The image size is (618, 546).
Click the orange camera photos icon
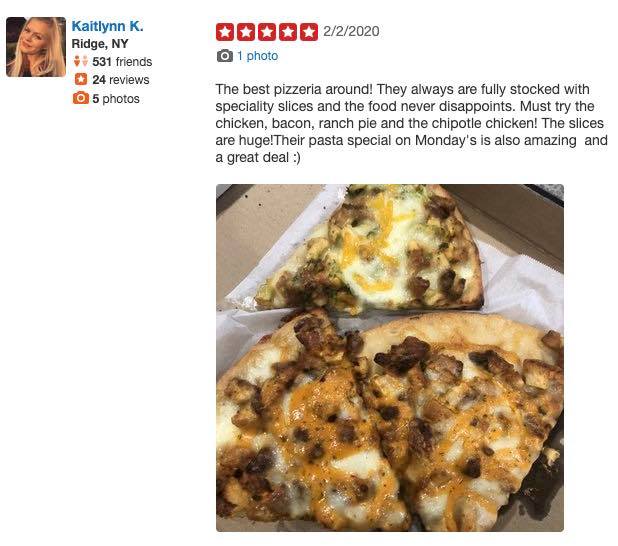(x=81, y=98)
